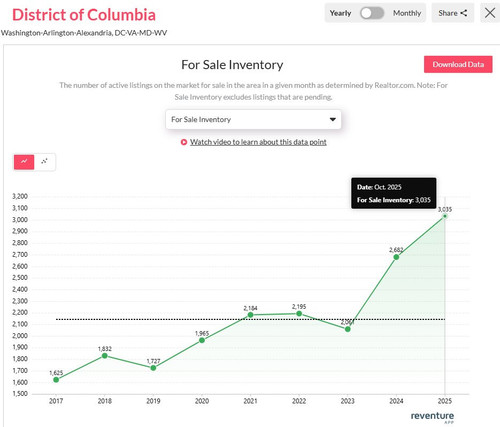Switch to scatter plot view icon
Viewport: 500px width, 427px height.
[44, 162]
